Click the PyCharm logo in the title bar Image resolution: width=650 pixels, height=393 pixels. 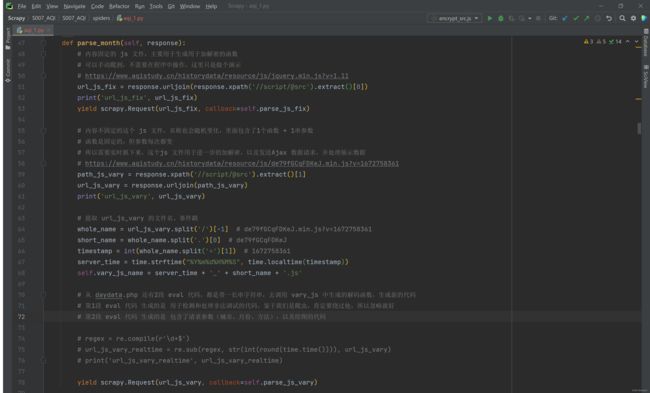[x=9, y=6]
